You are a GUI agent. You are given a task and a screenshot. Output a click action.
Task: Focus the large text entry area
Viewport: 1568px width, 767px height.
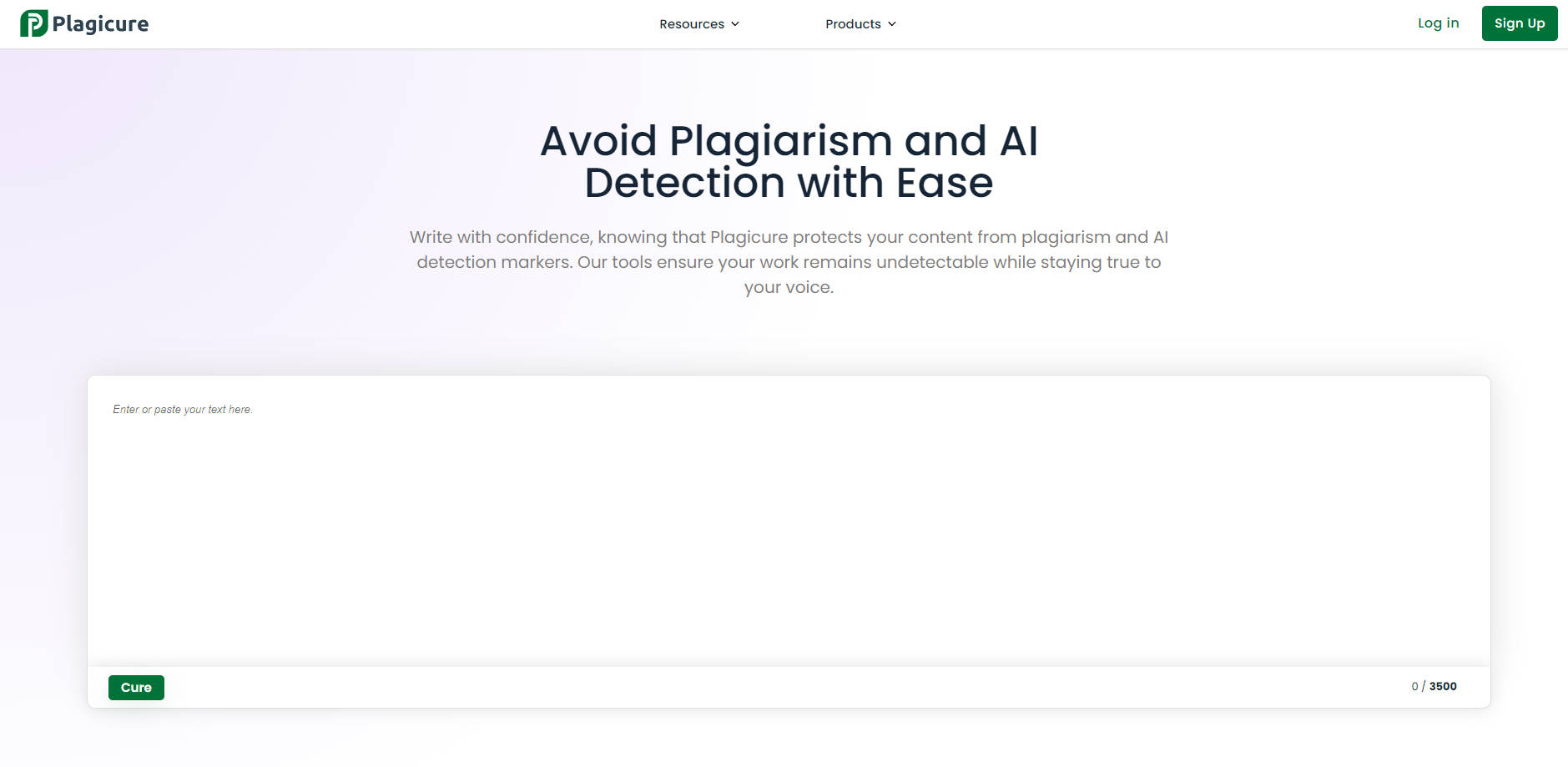[789, 534]
